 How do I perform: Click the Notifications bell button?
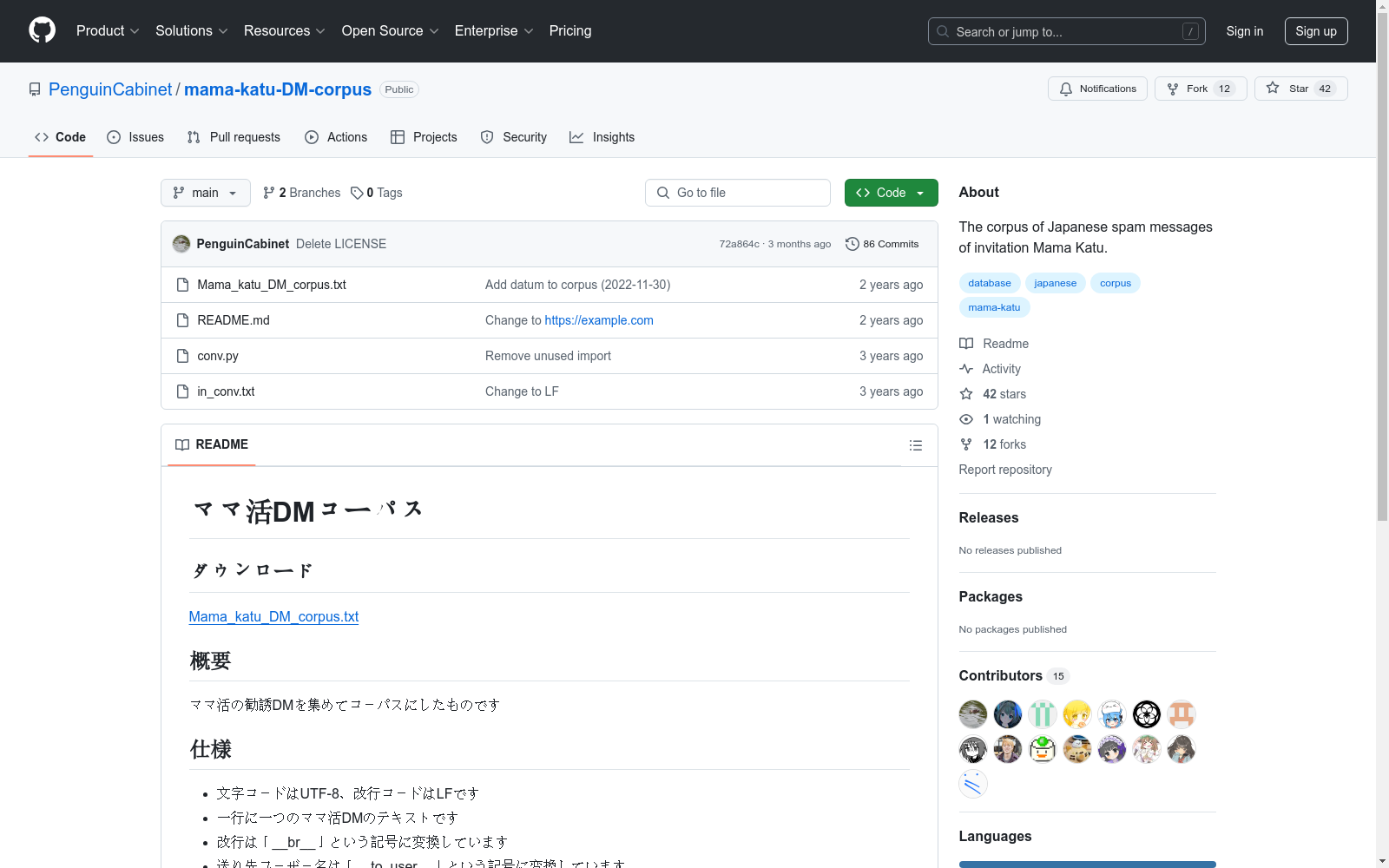pyautogui.click(x=1097, y=89)
